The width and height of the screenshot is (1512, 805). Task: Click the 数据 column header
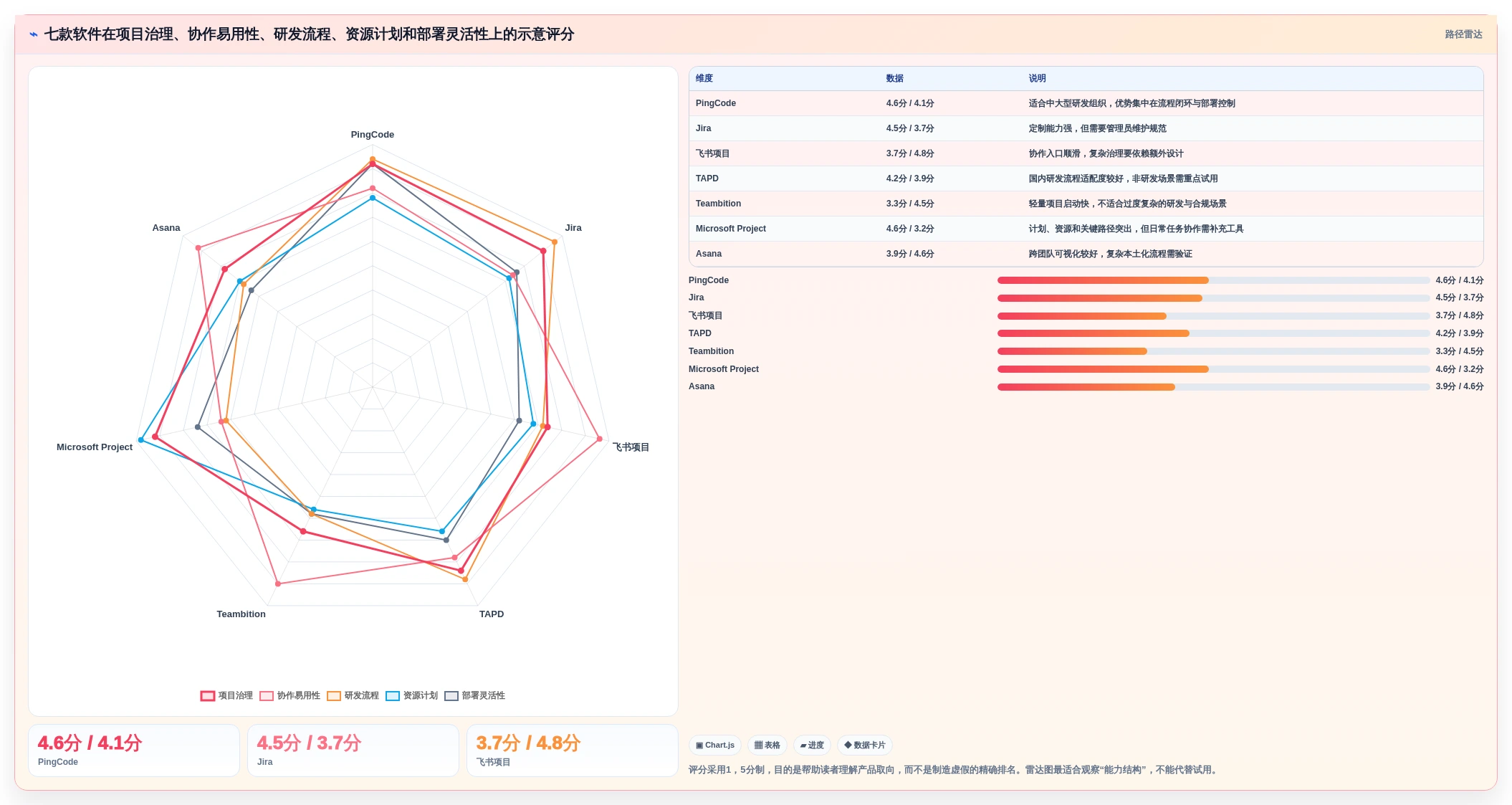pyautogui.click(x=895, y=78)
